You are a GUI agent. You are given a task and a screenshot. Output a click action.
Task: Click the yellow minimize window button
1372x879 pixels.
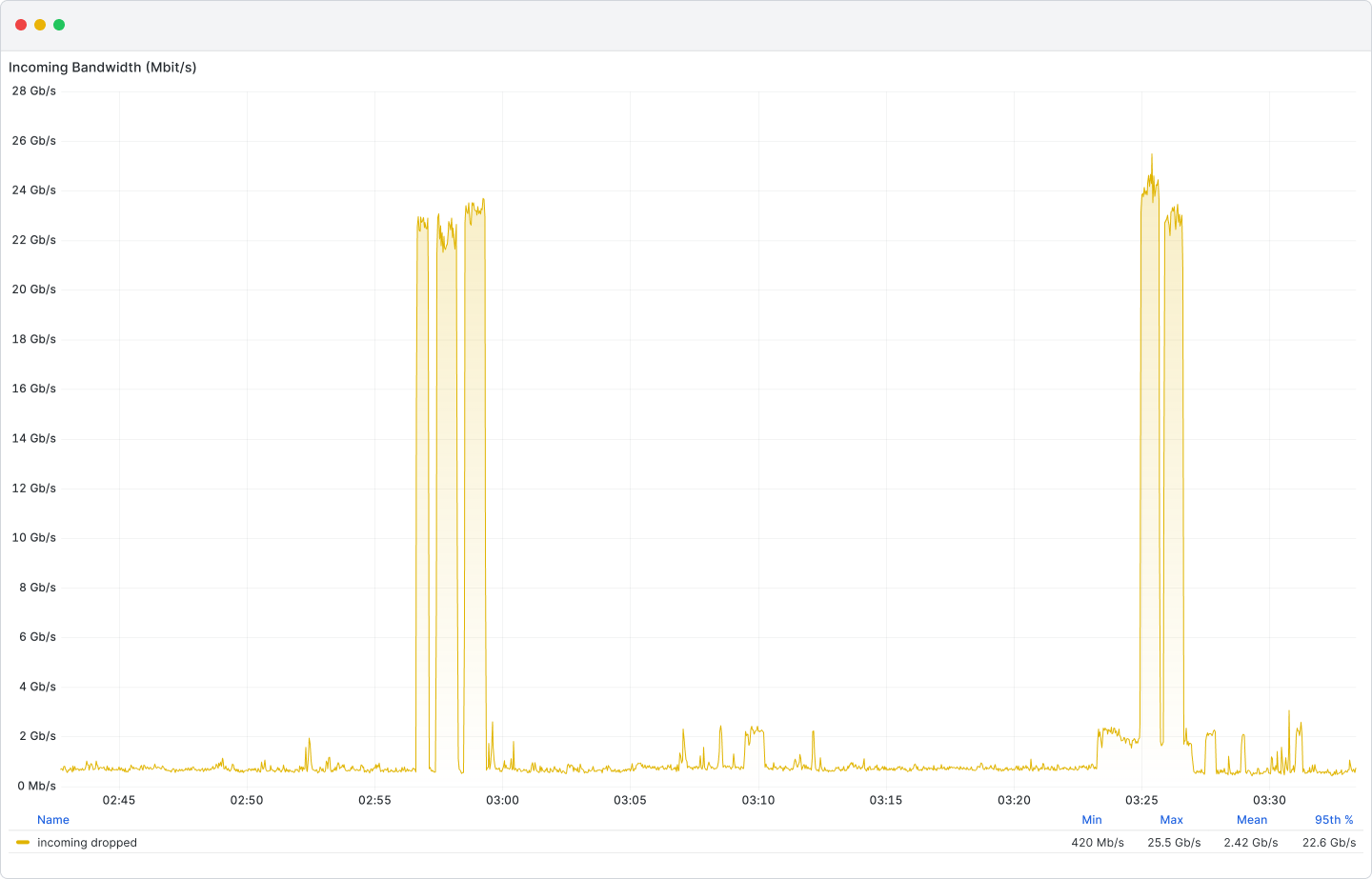(x=40, y=25)
